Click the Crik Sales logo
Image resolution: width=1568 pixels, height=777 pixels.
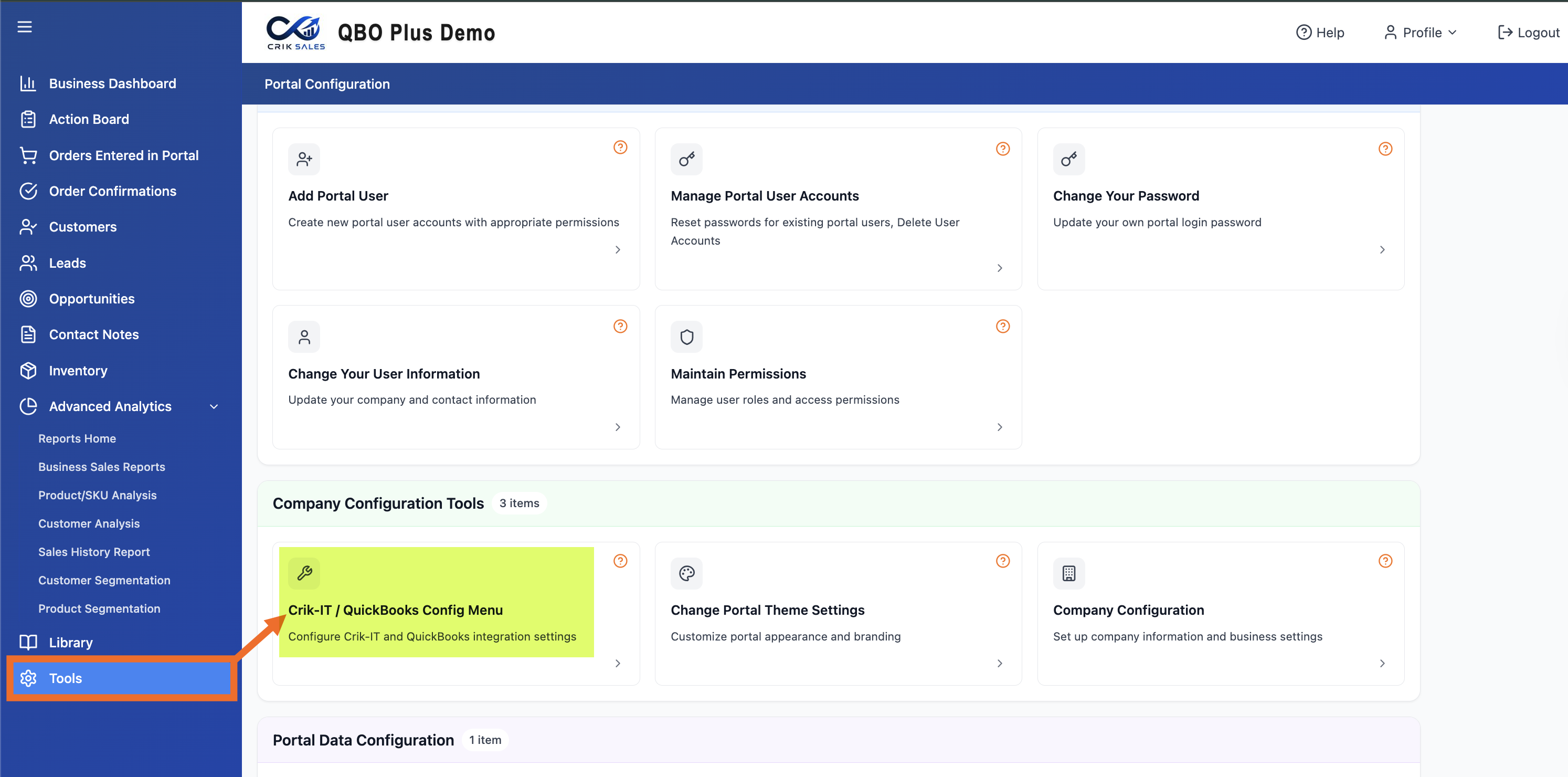[x=295, y=32]
